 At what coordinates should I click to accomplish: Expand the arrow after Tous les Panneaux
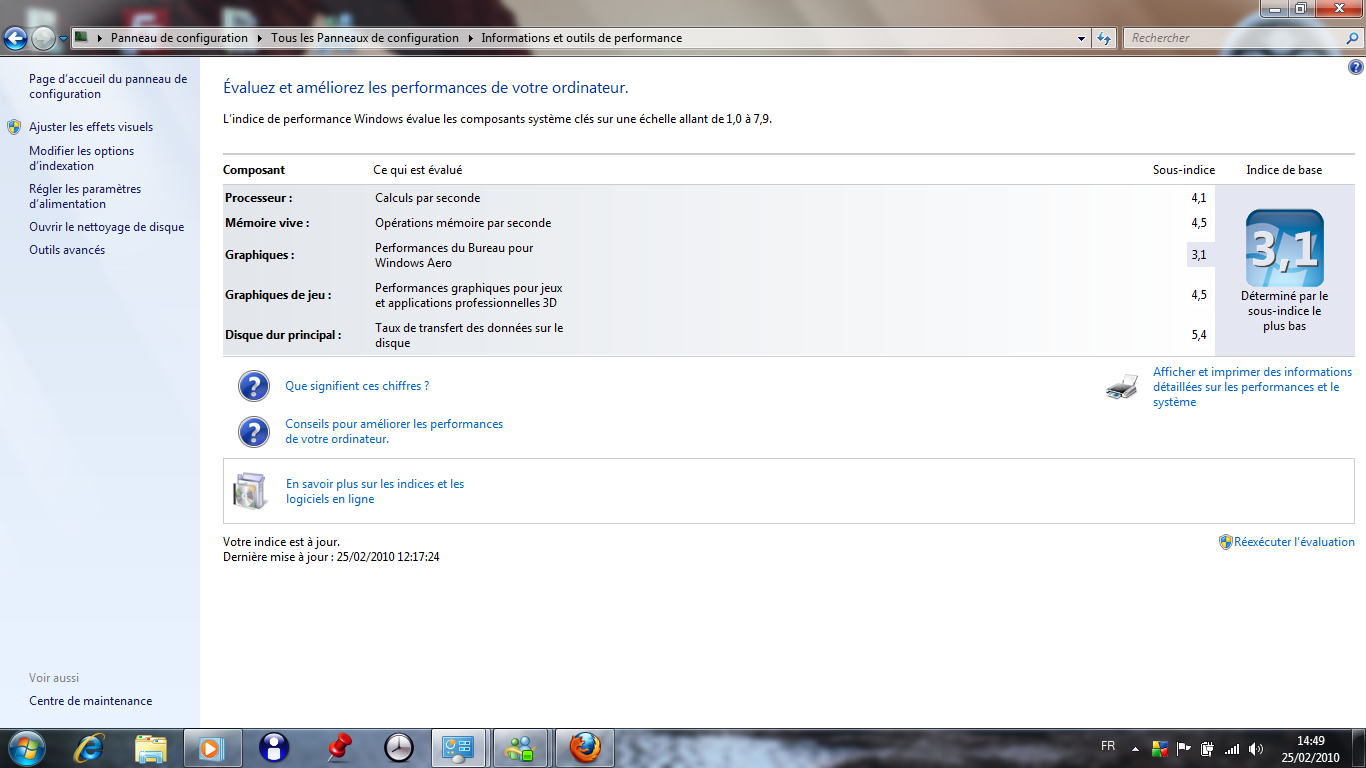(x=470, y=38)
